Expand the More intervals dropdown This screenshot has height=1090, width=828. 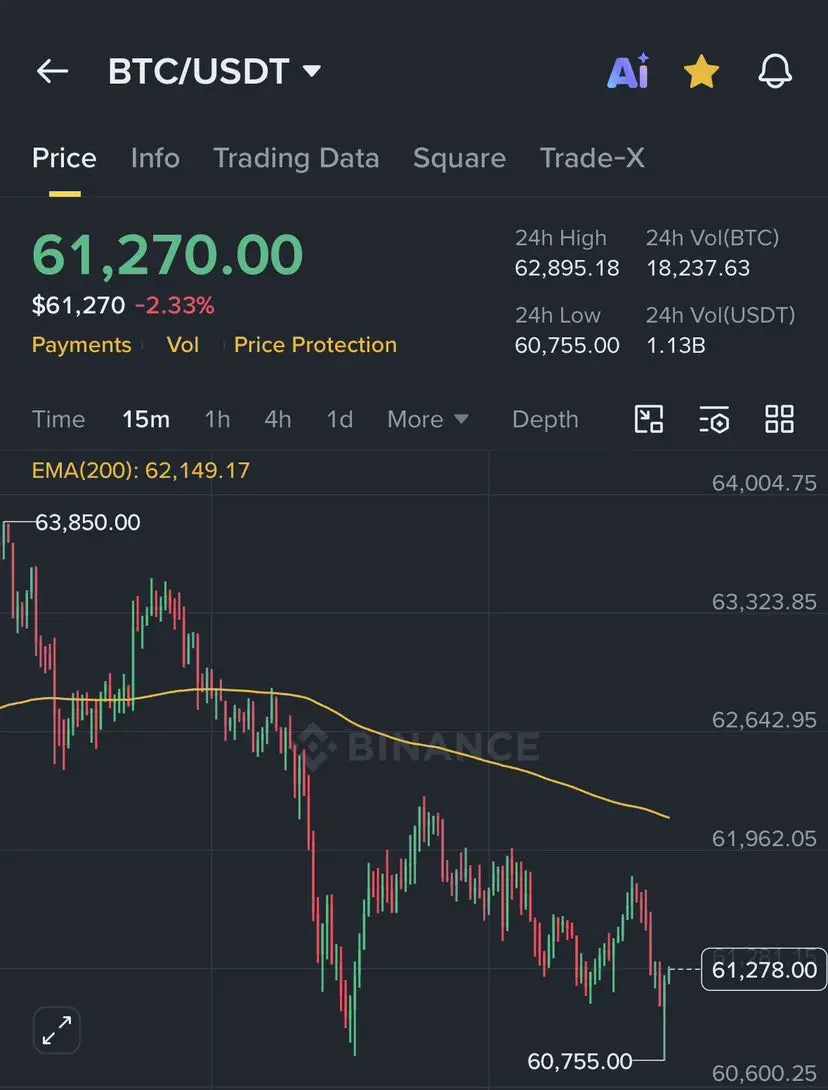click(428, 419)
